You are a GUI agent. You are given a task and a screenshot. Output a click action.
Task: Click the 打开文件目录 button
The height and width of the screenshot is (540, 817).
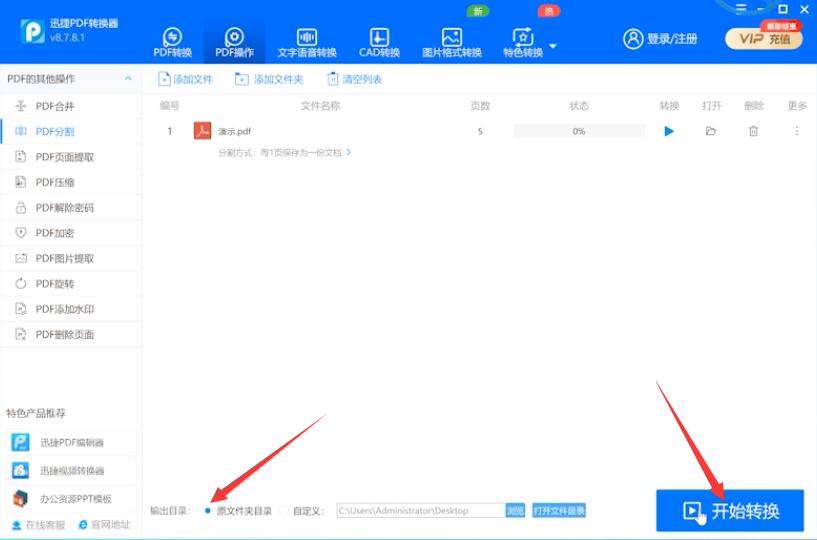pyautogui.click(x=559, y=511)
